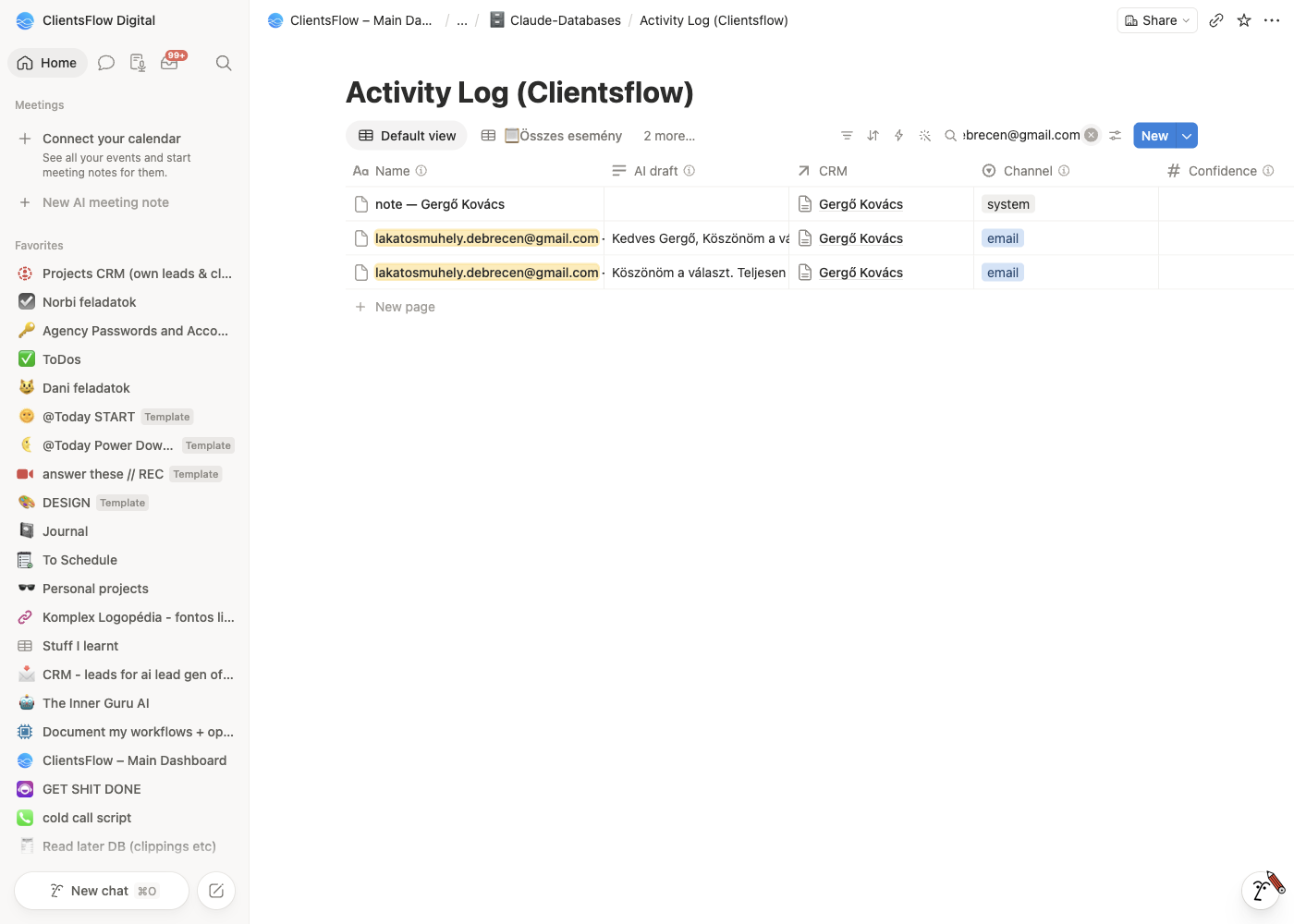Click the Claude-Databases breadcrumb icon
This screenshot has width=1294, height=924.
point(497,19)
